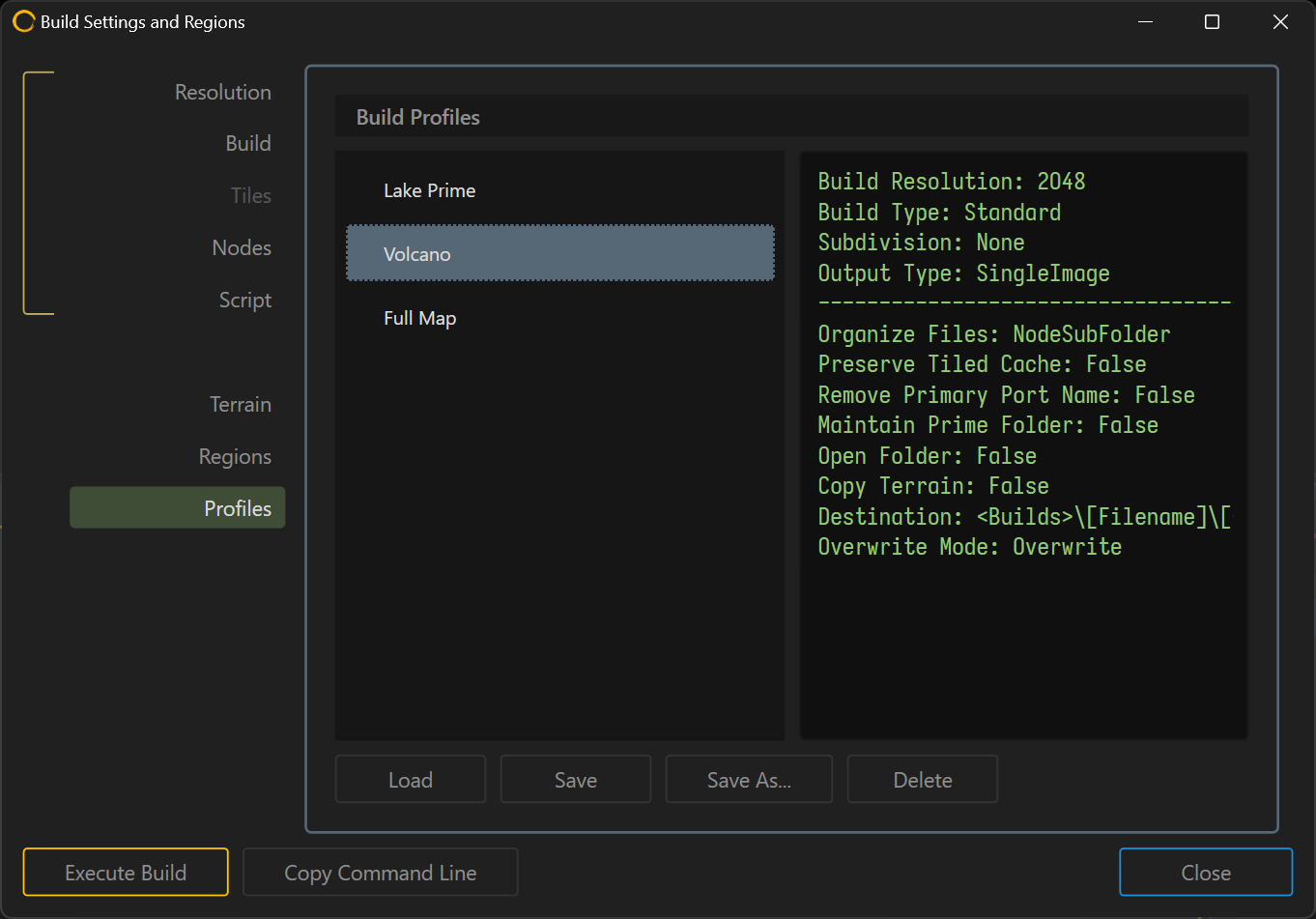Switch to the Regions section

pos(235,455)
